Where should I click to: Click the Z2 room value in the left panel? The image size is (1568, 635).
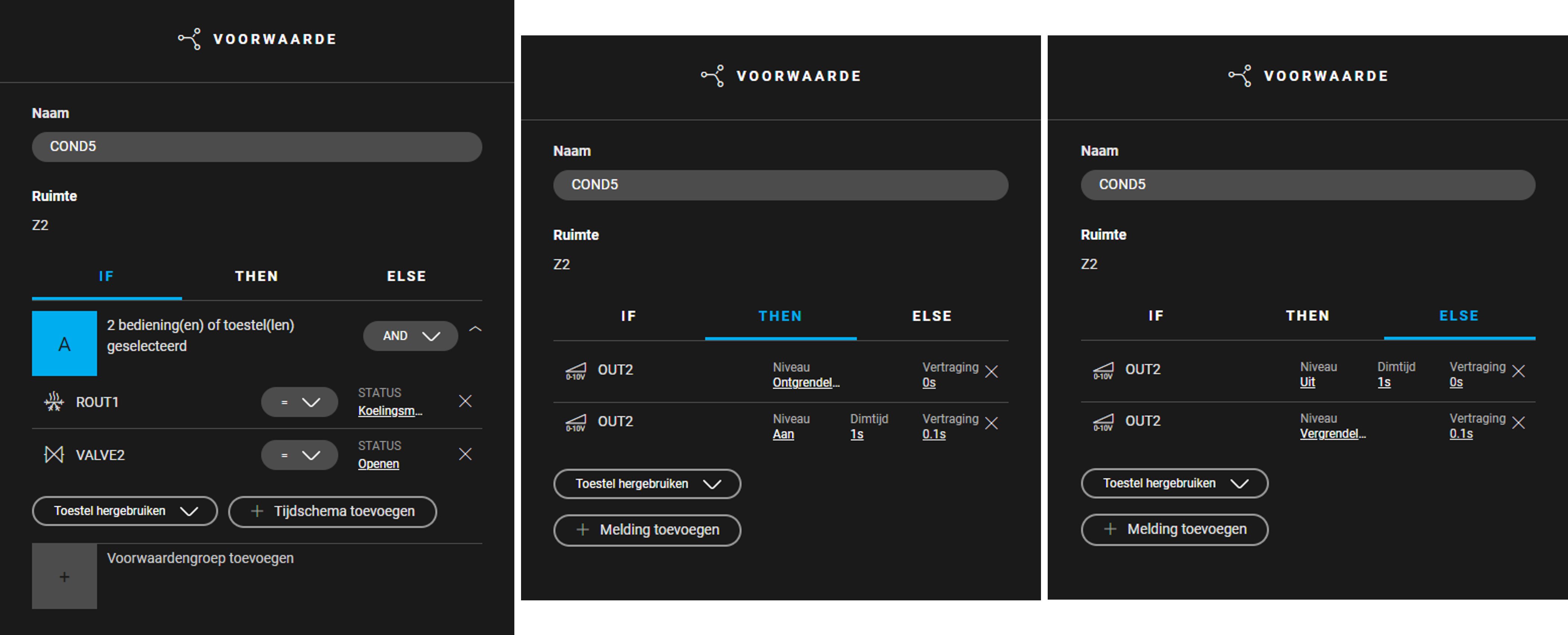(40, 225)
